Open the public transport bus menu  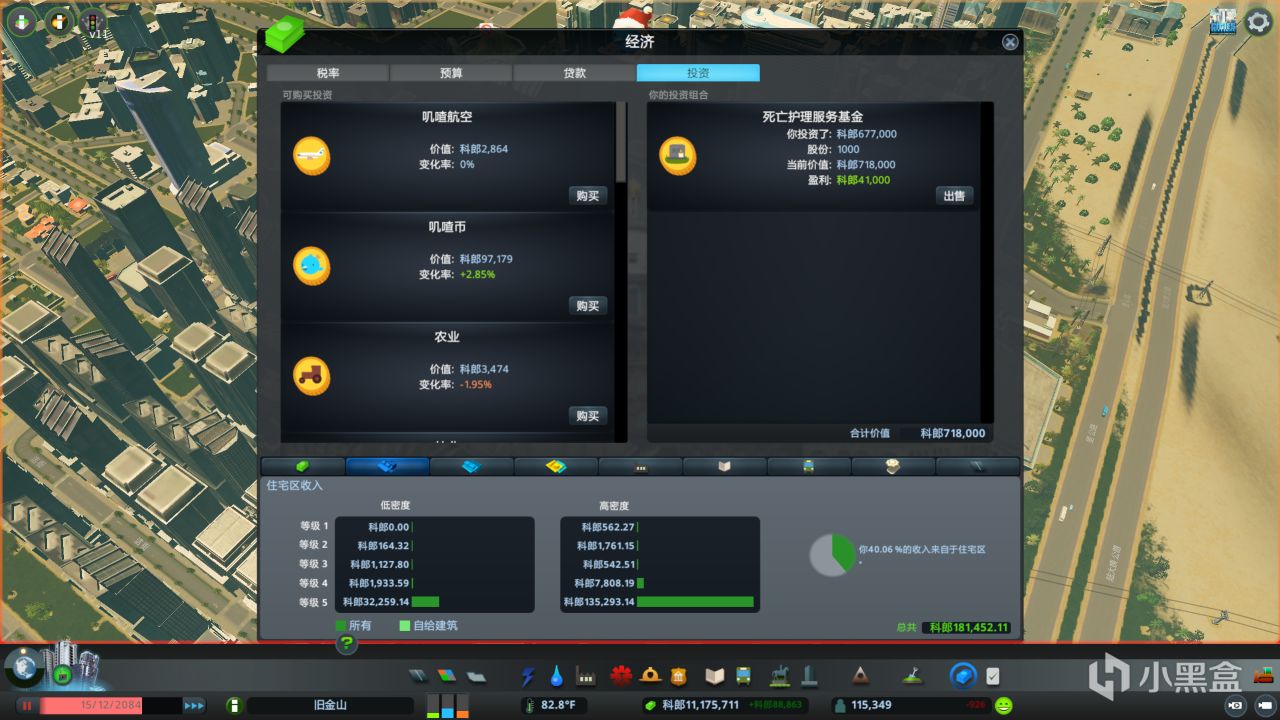743,677
